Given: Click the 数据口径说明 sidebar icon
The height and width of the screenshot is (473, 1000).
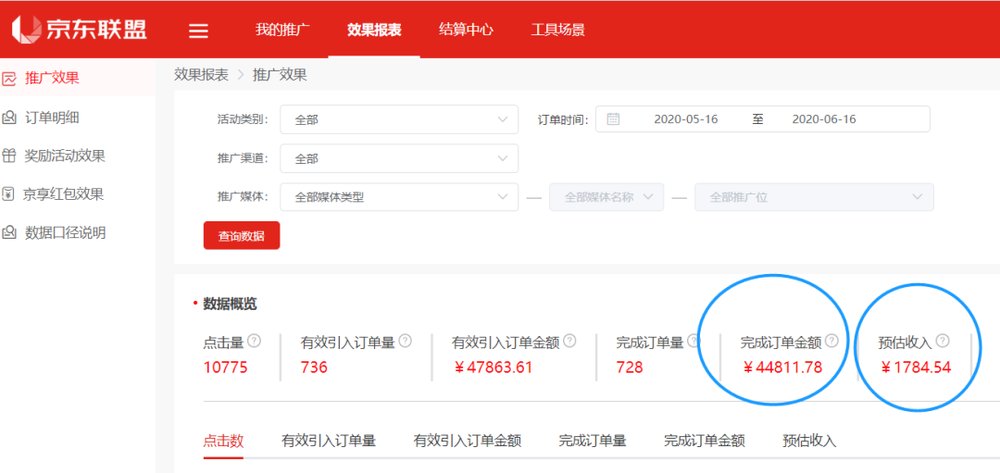Looking at the screenshot, I should (9, 233).
